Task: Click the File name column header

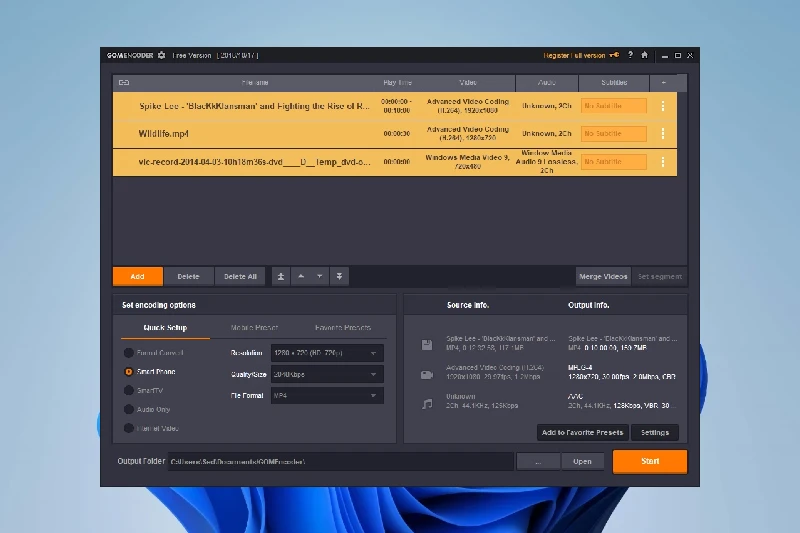Action: (255, 83)
